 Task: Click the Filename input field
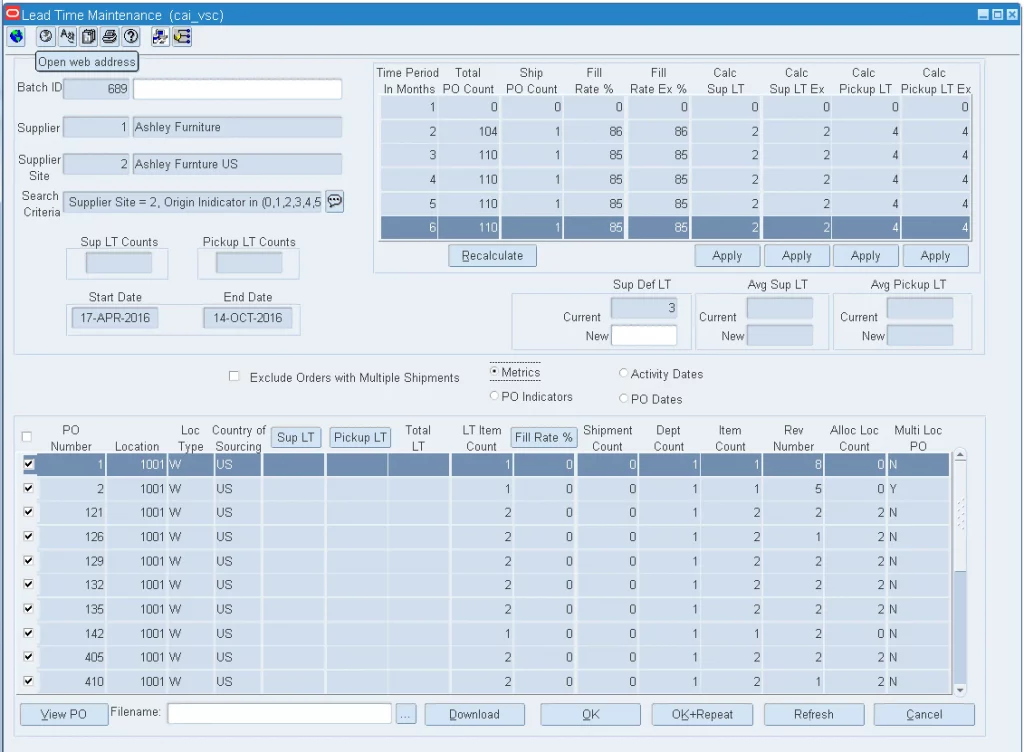point(280,713)
